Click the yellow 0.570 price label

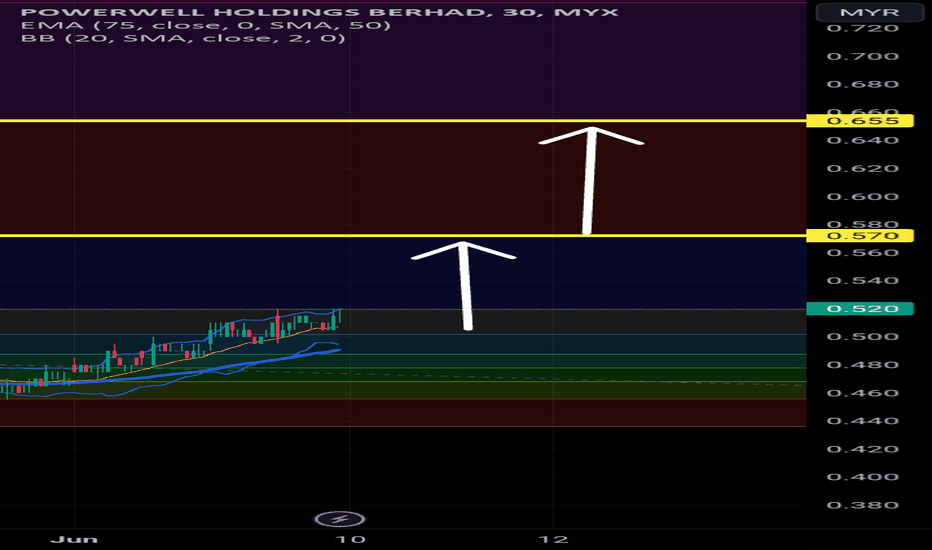tap(860, 236)
